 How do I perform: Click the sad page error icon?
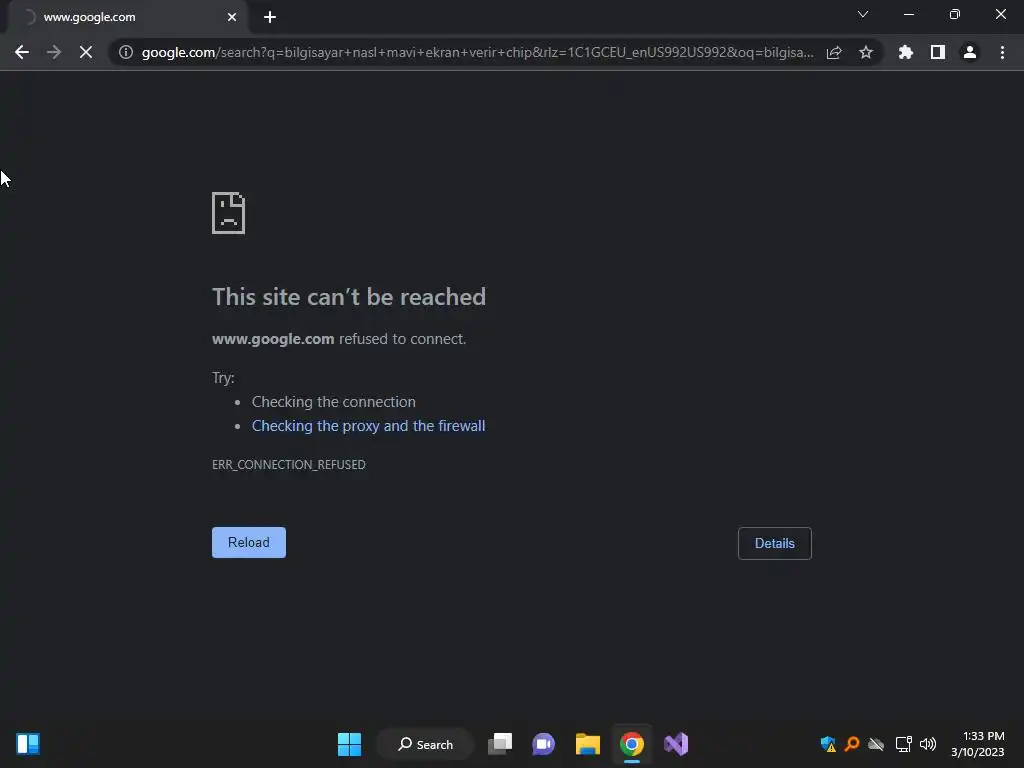click(229, 213)
